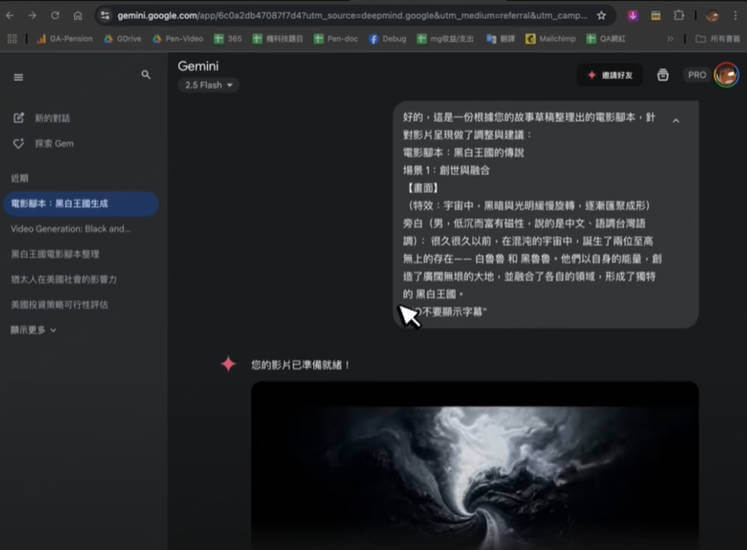Search chats with the magnifier icon
Viewport: 747px width, 550px height.
[x=146, y=75]
